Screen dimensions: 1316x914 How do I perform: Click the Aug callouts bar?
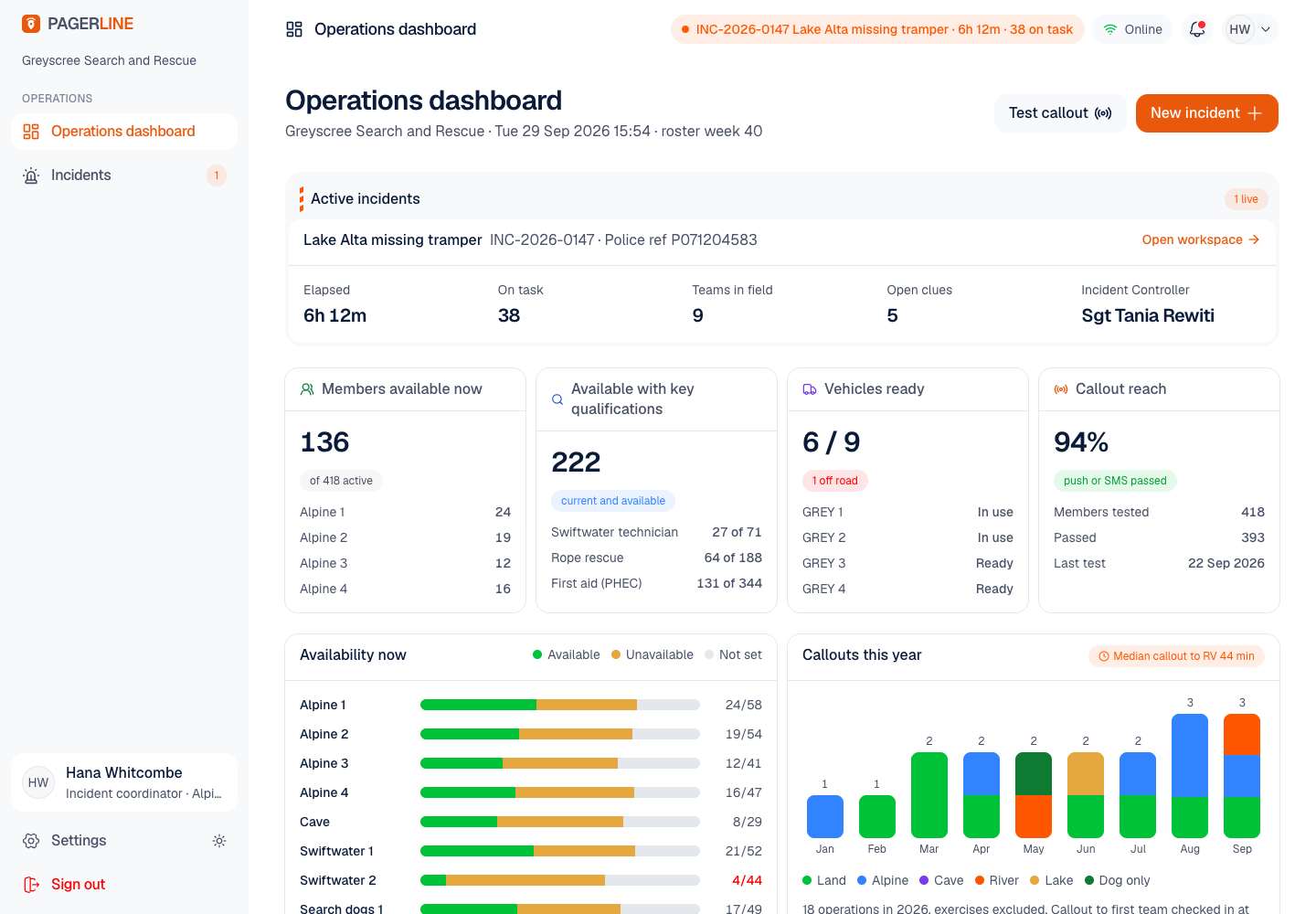[x=1190, y=776]
